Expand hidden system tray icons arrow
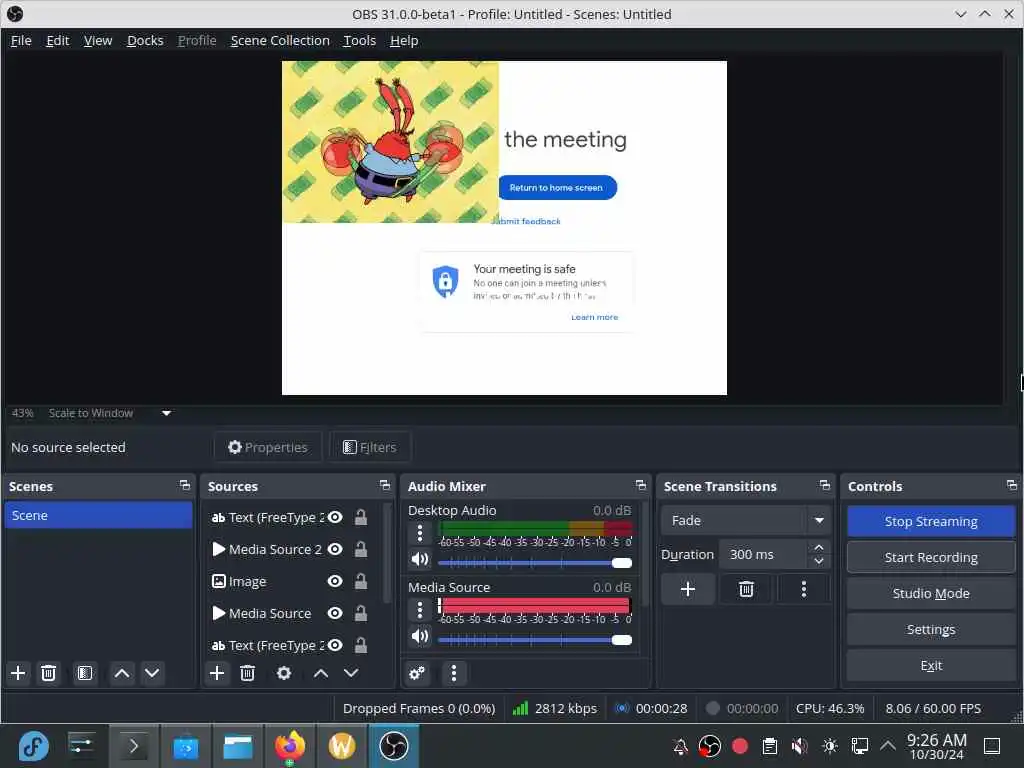This screenshot has height=768, width=1024. pos(888,746)
